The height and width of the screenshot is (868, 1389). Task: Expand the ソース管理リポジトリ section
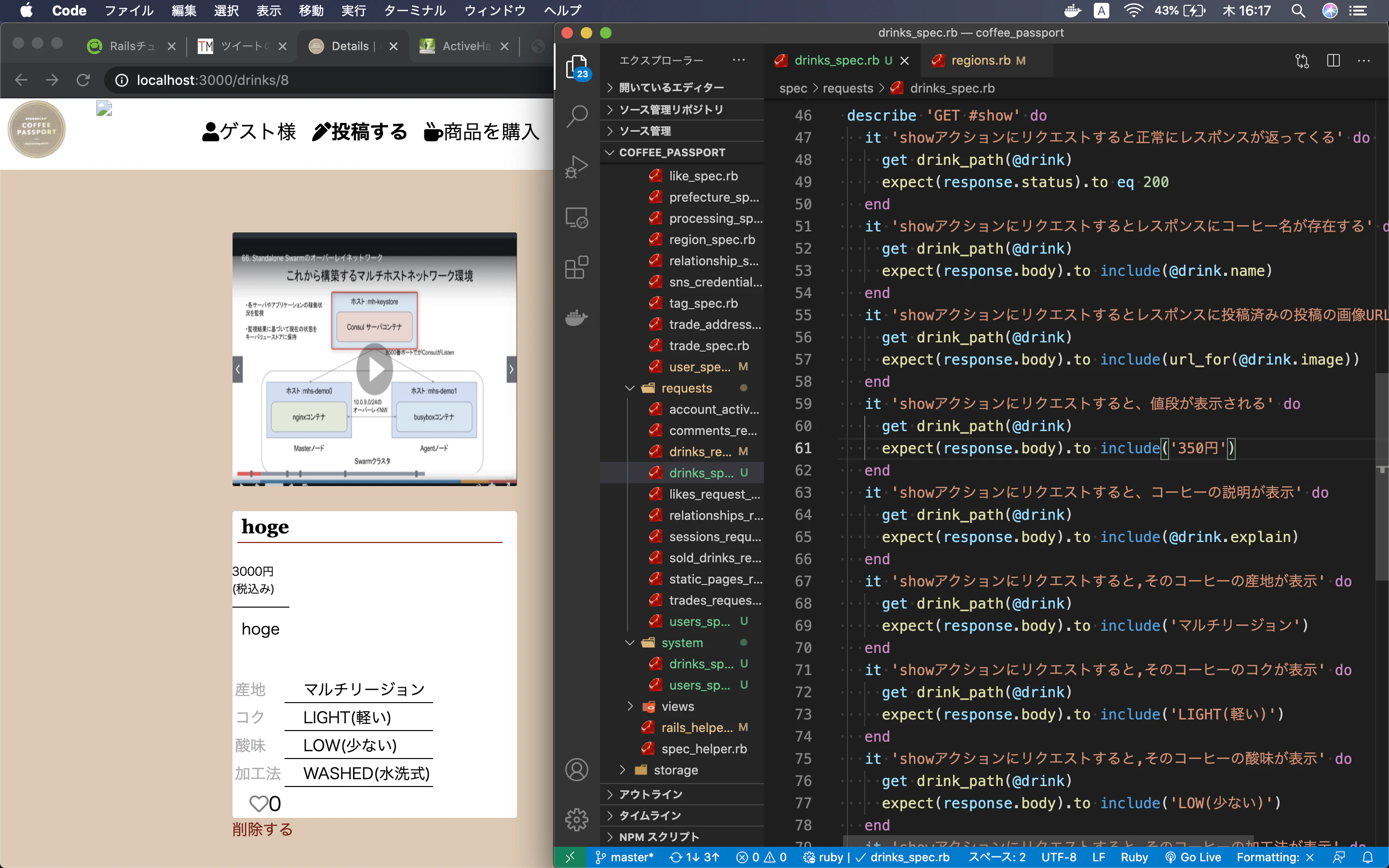tap(682, 109)
